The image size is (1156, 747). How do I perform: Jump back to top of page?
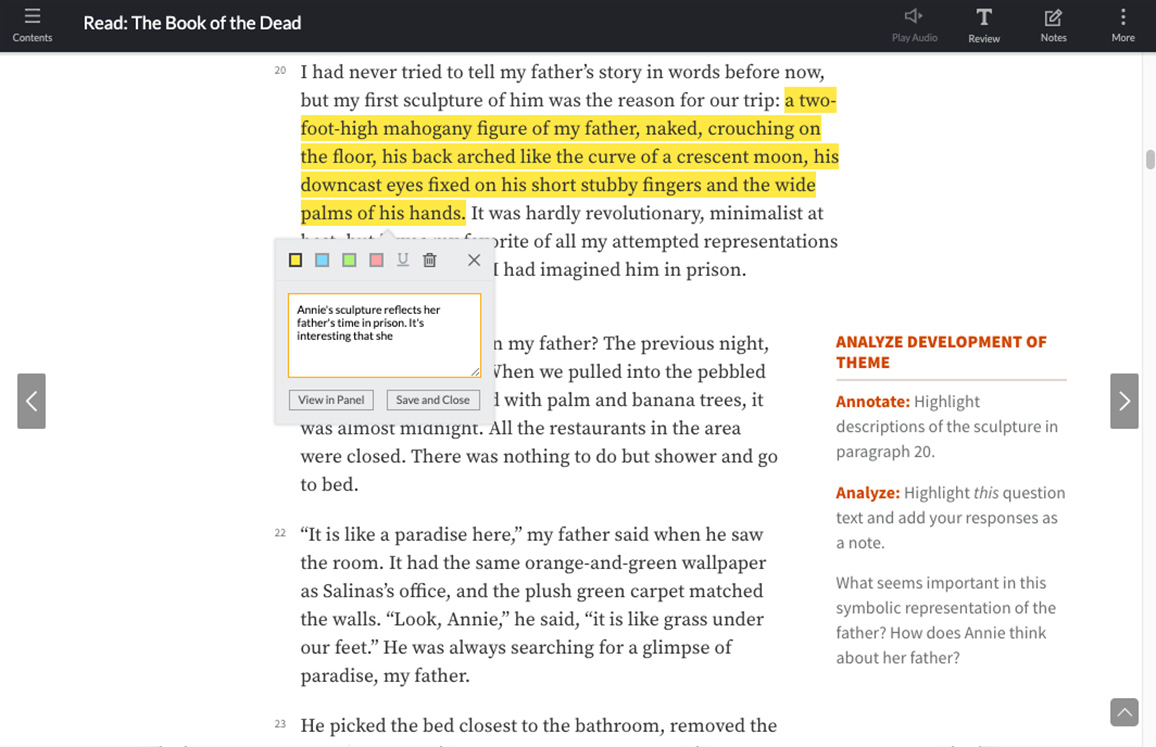pyautogui.click(x=1124, y=712)
